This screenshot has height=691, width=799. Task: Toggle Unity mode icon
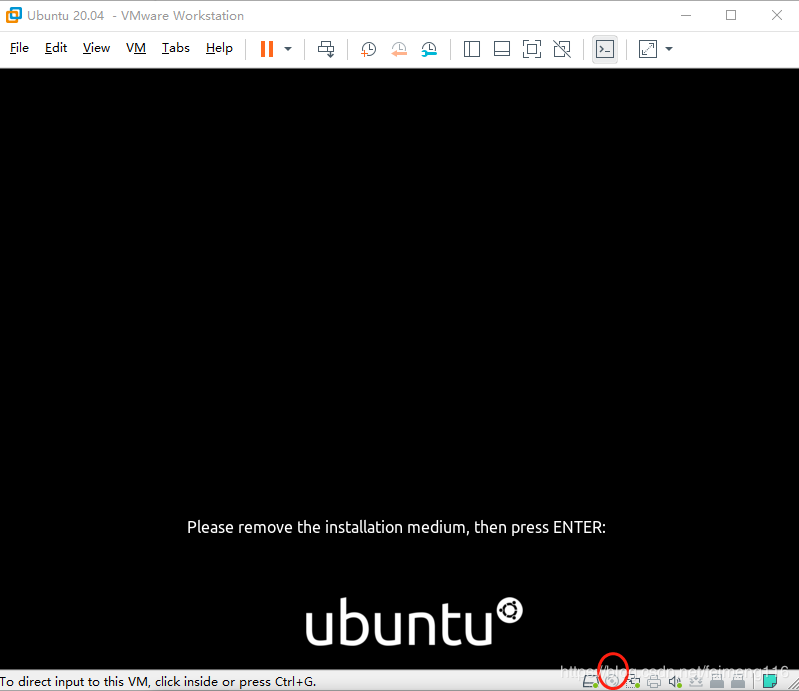pos(562,49)
